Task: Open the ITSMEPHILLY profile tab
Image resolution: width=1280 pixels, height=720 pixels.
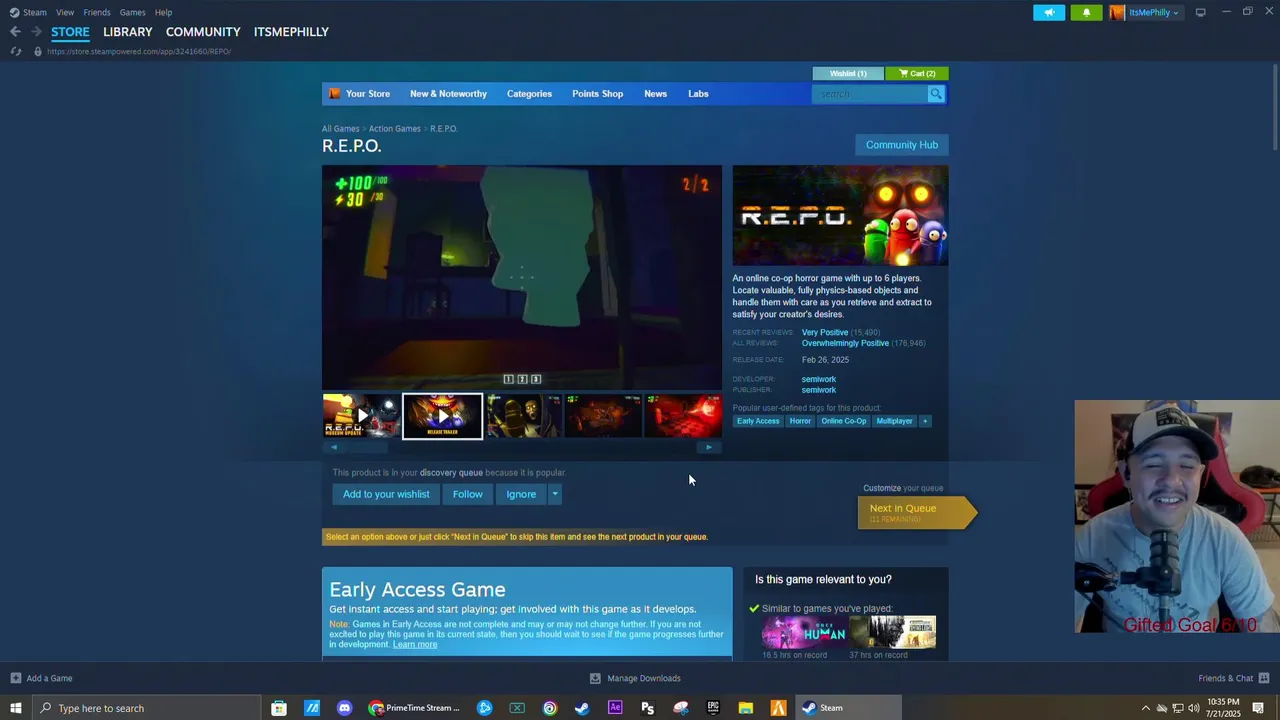Action: (x=291, y=32)
